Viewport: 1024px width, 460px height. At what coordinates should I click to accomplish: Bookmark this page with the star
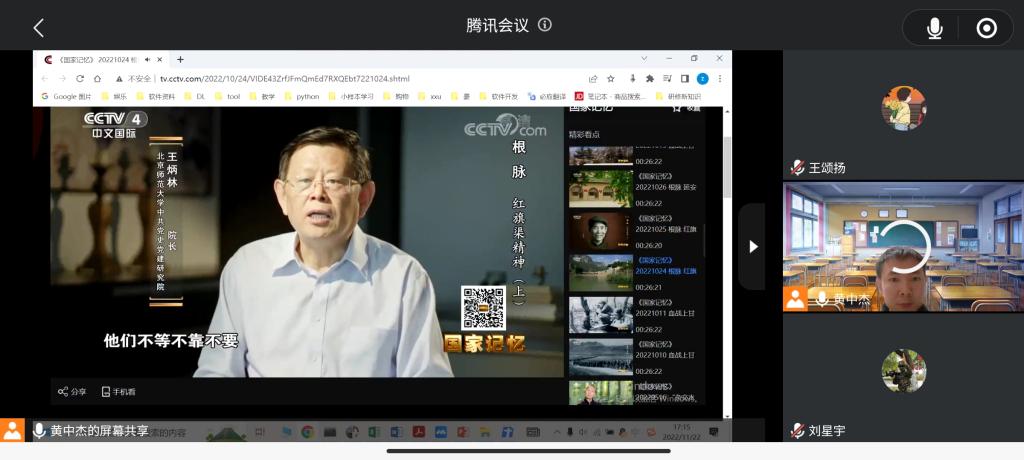point(611,78)
